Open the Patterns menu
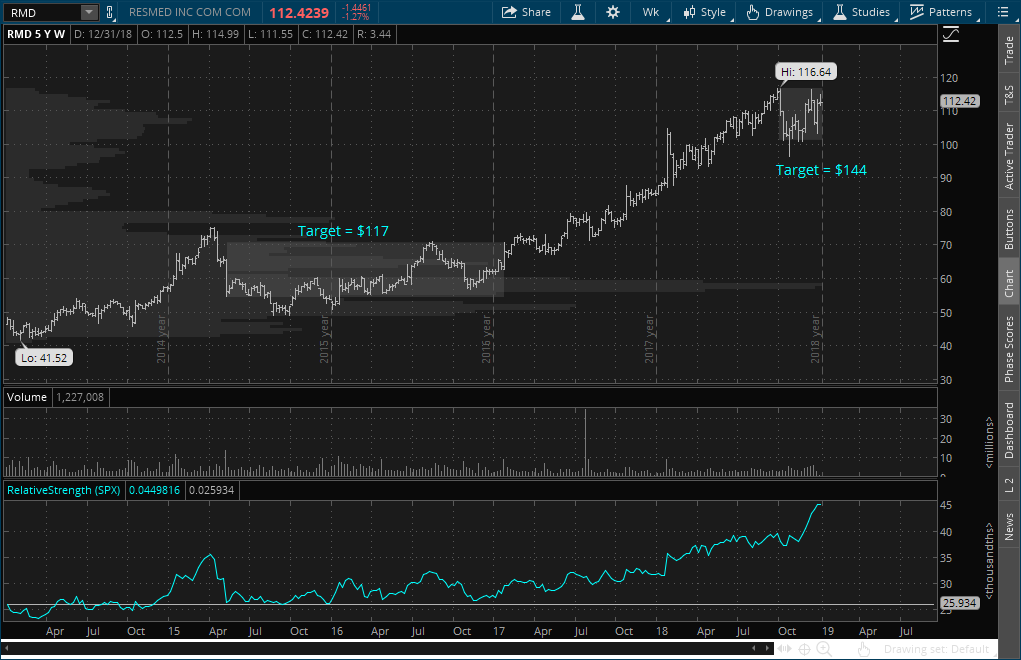This screenshot has height=660, width=1021. (x=941, y=12)
